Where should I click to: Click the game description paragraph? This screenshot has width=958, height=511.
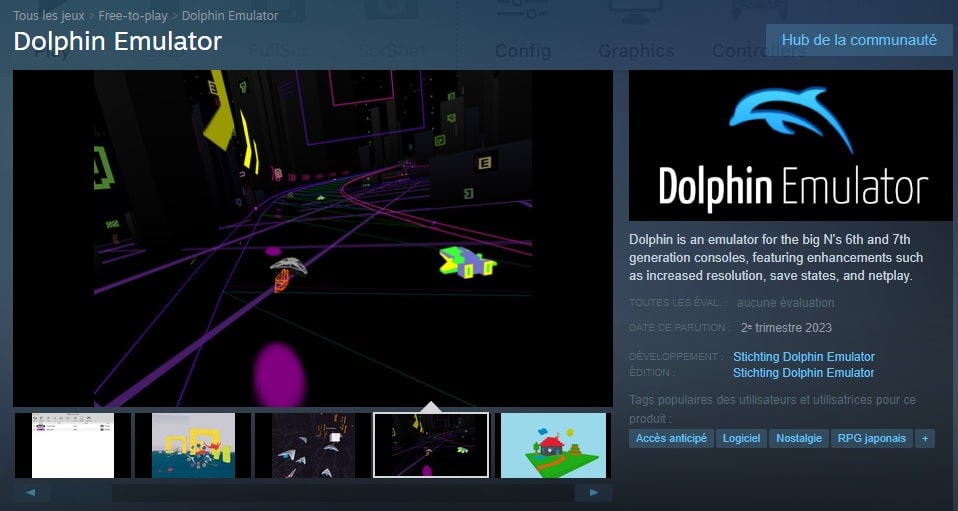(x=776, y=257)
